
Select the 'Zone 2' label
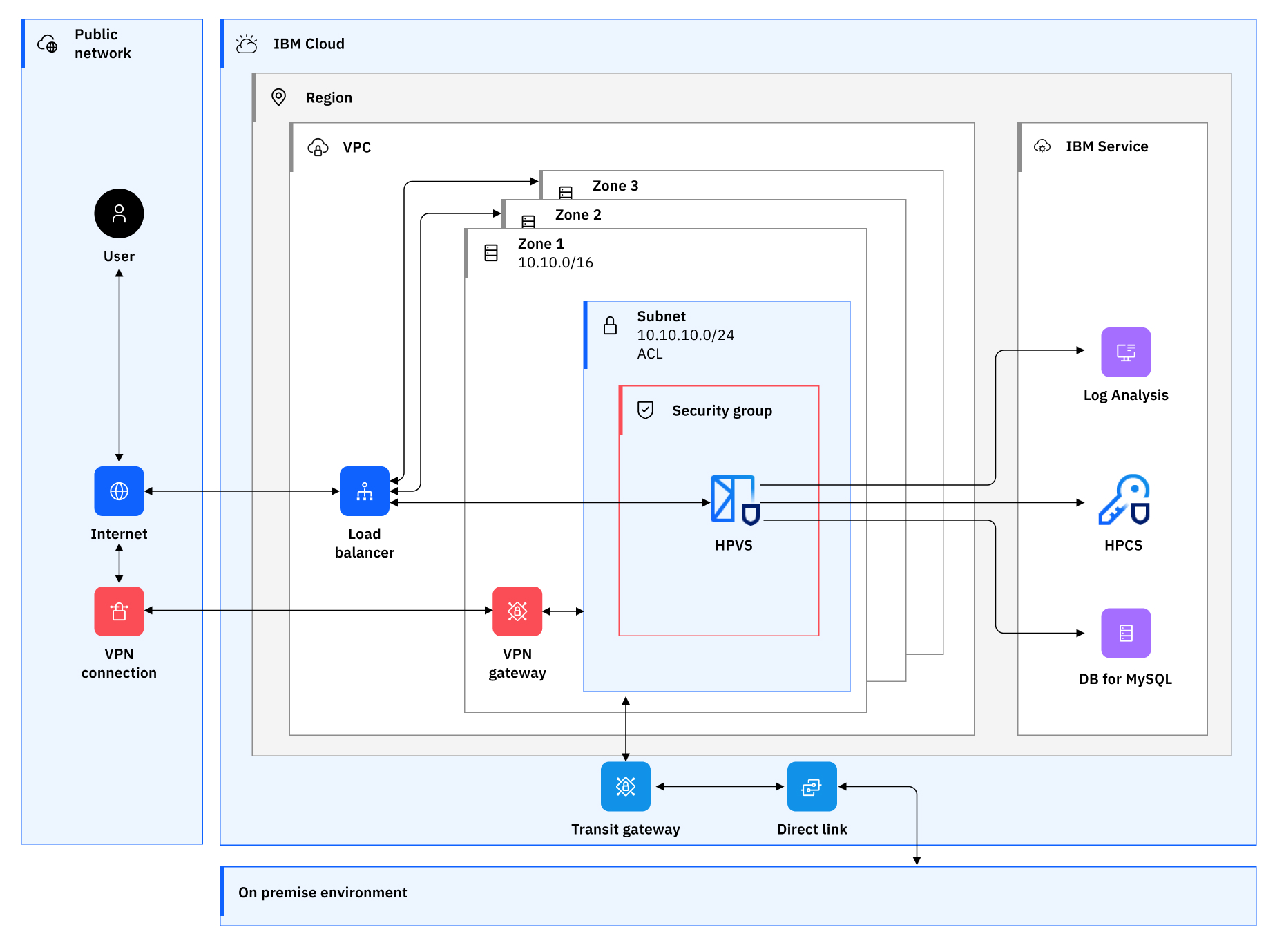pyautogui.click(x=578, y=215)
